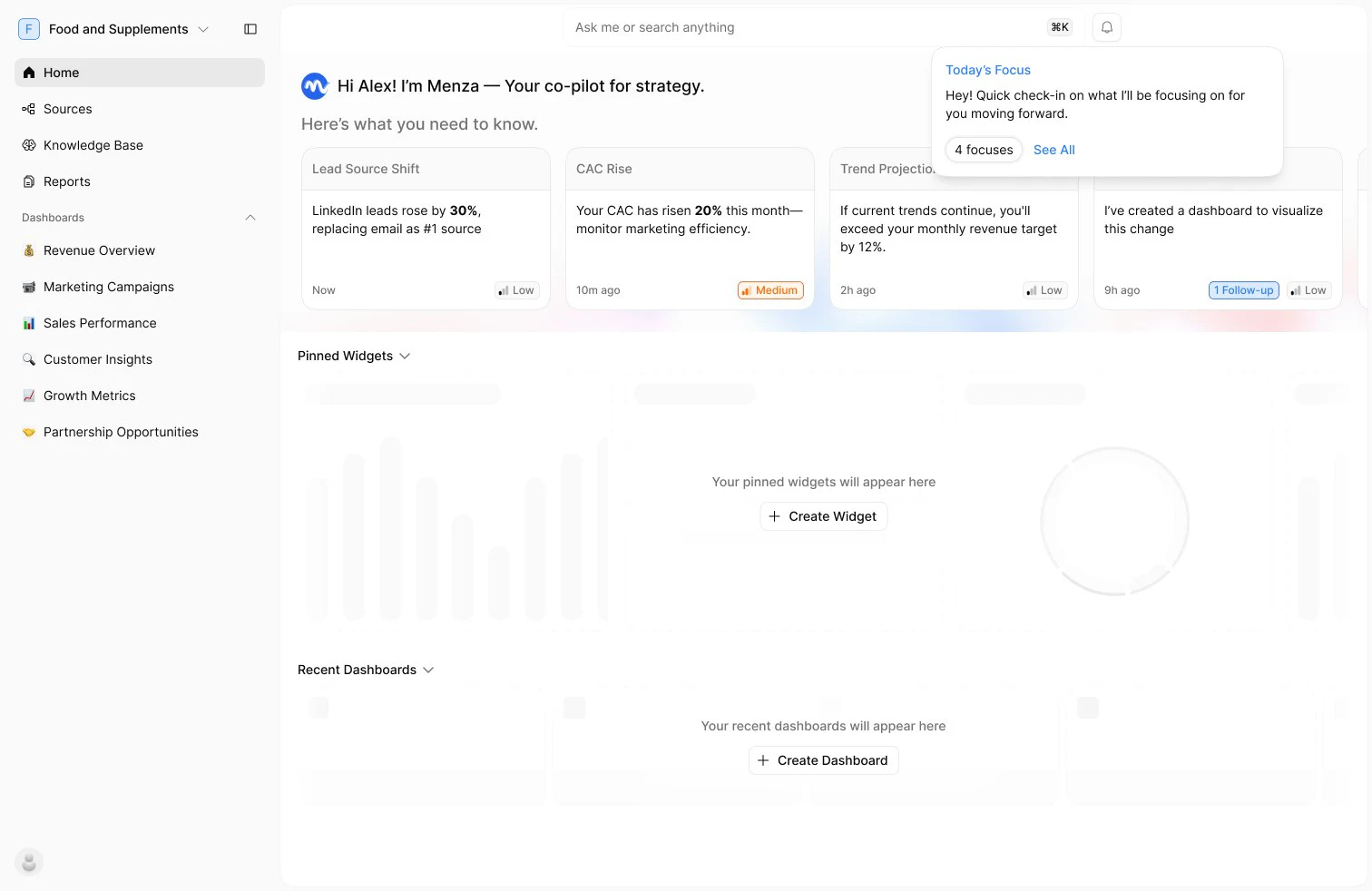Click the CAC Rise card title
The width and height of the screenshot is (1372, 891).
[x=604, y=169]
